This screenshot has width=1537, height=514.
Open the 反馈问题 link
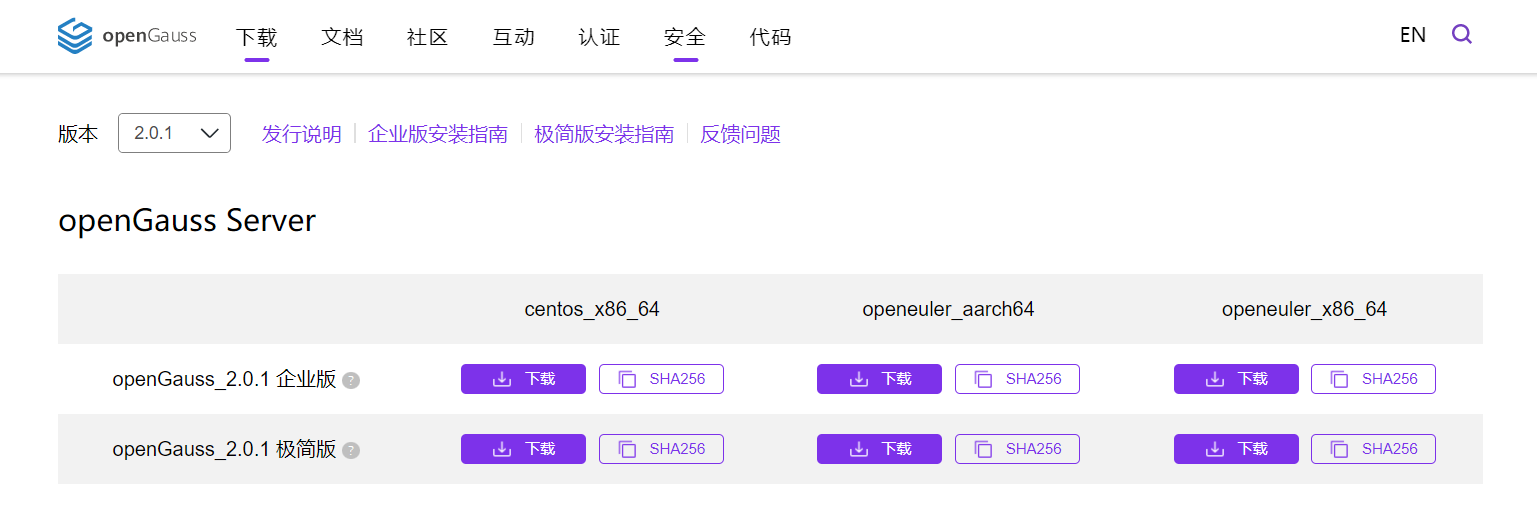click(x=740, y=134)
